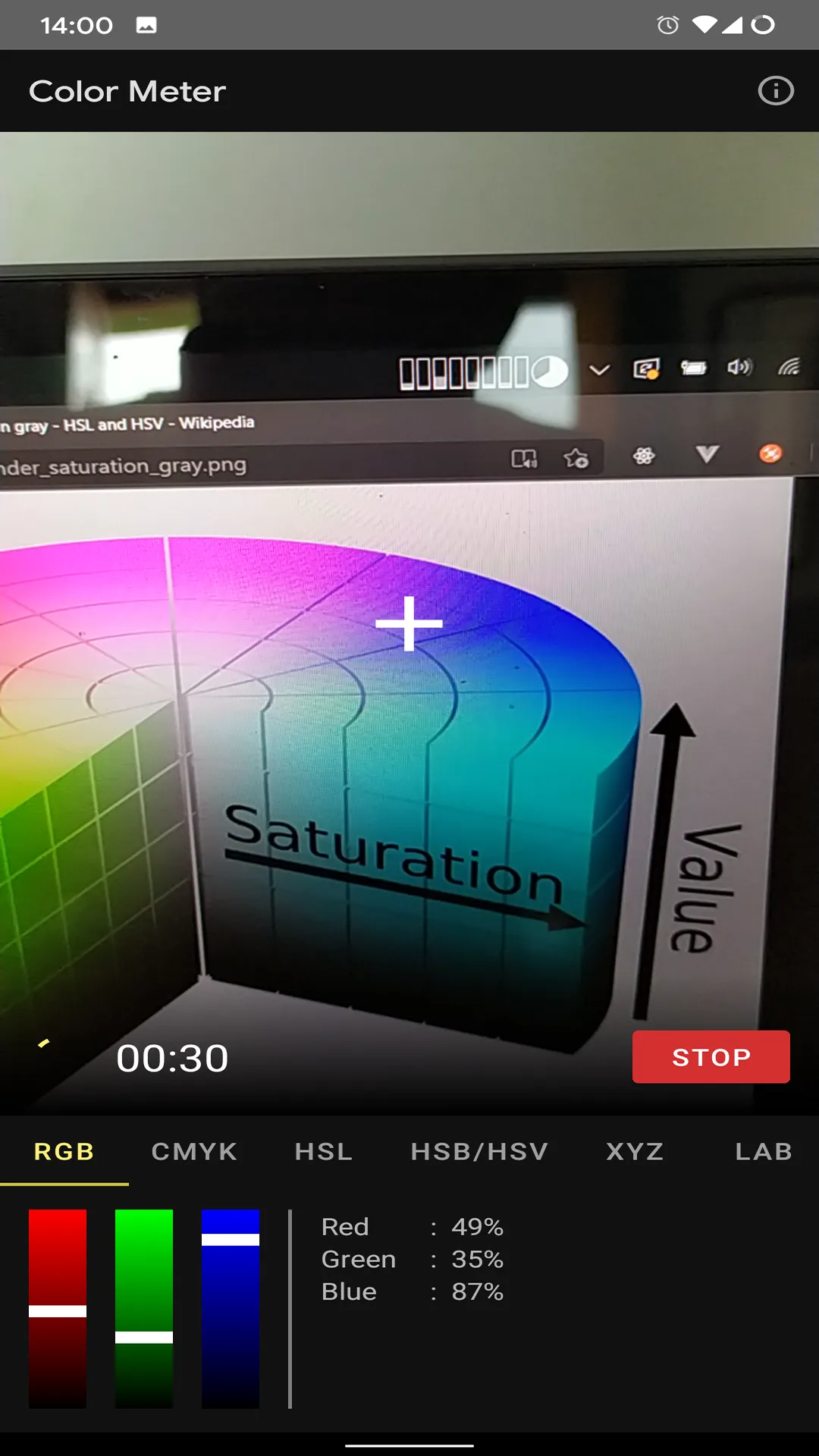Tap the image notification icon in status bar
The image size is (819, 1456).
coord(146,25)
